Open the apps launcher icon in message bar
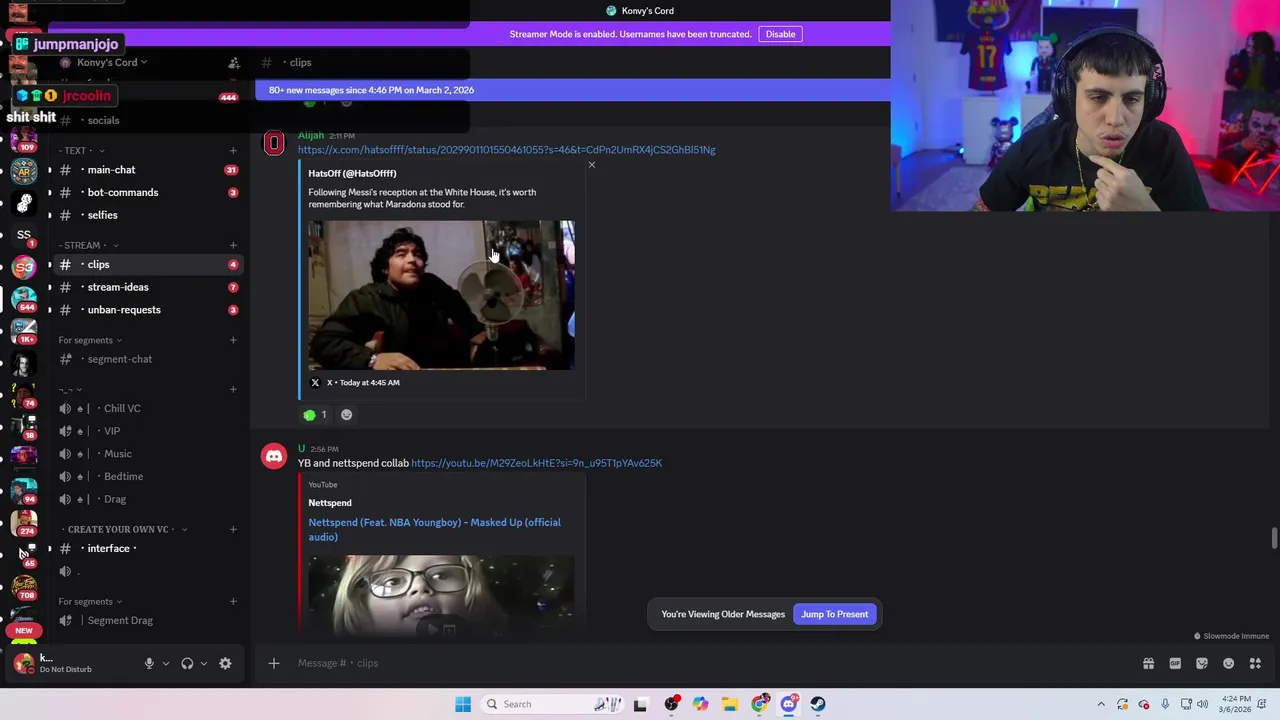This screenshot has width=1280, height=720. [1255, 663]
